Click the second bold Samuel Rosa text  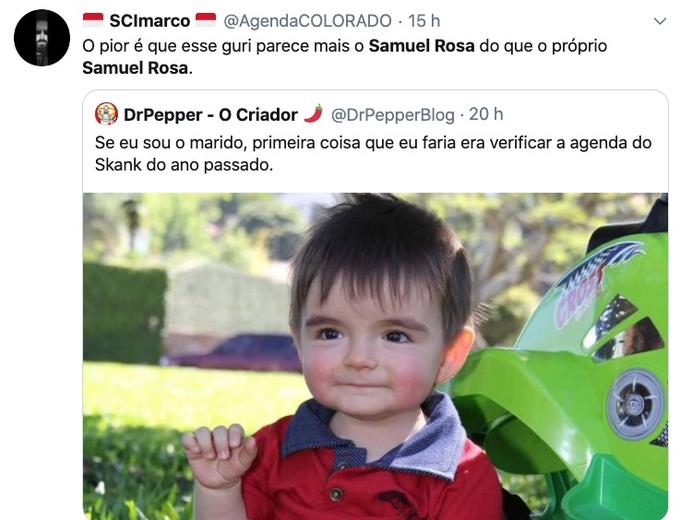click(135, 68)
